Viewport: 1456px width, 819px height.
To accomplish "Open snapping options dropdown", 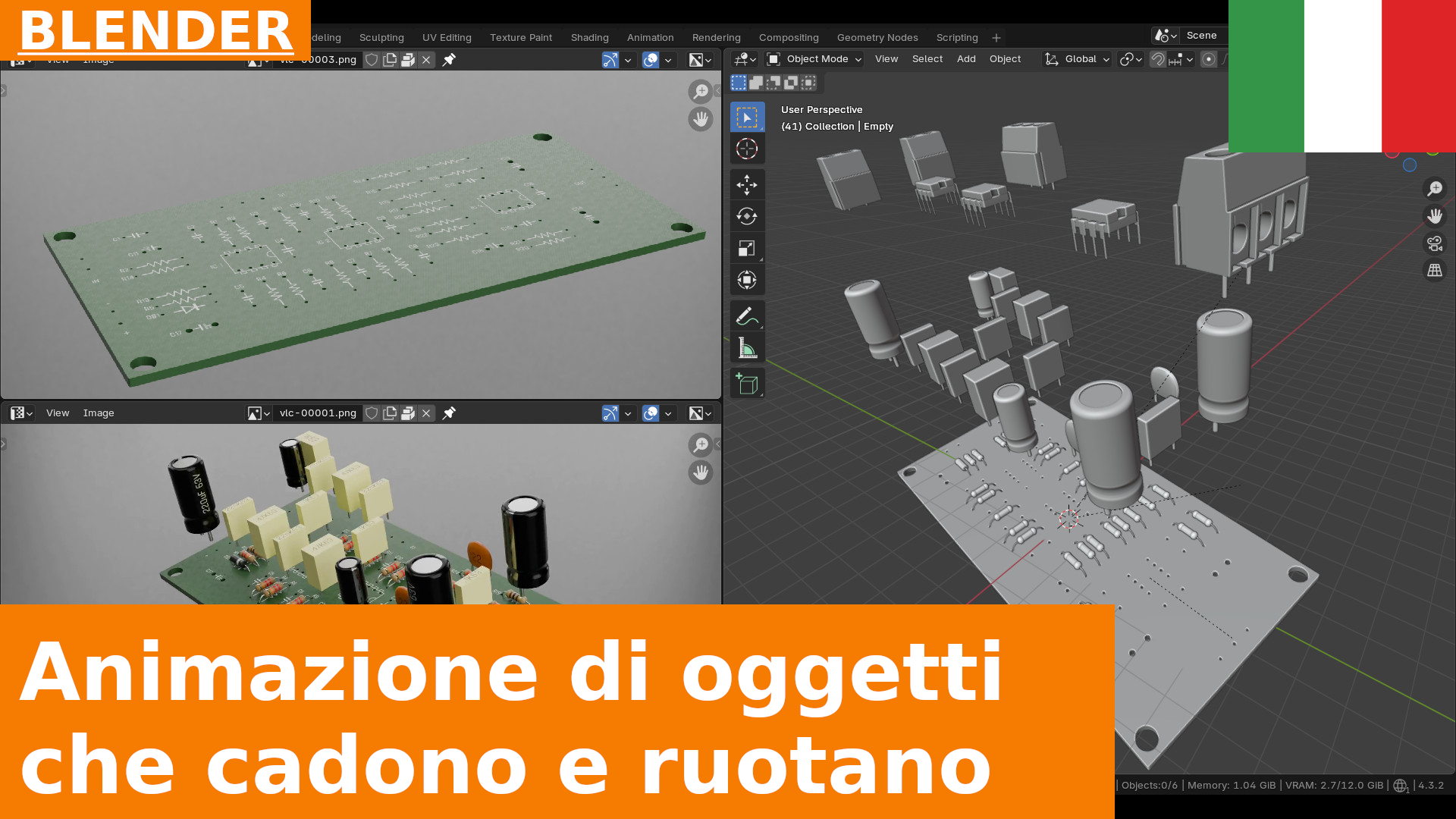I will coord(1181,59).
